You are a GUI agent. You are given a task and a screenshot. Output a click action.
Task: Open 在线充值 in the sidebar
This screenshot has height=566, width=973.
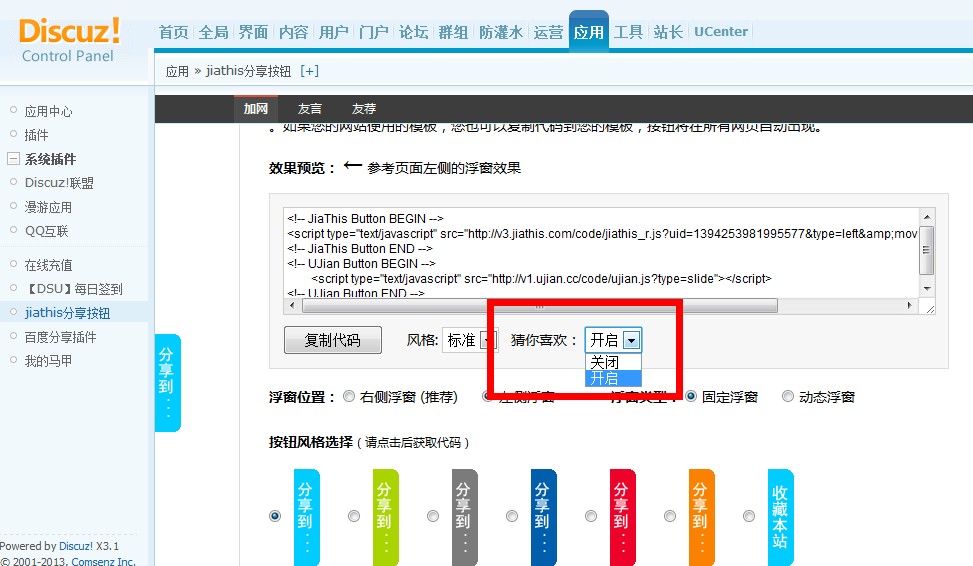pos(48,265)
